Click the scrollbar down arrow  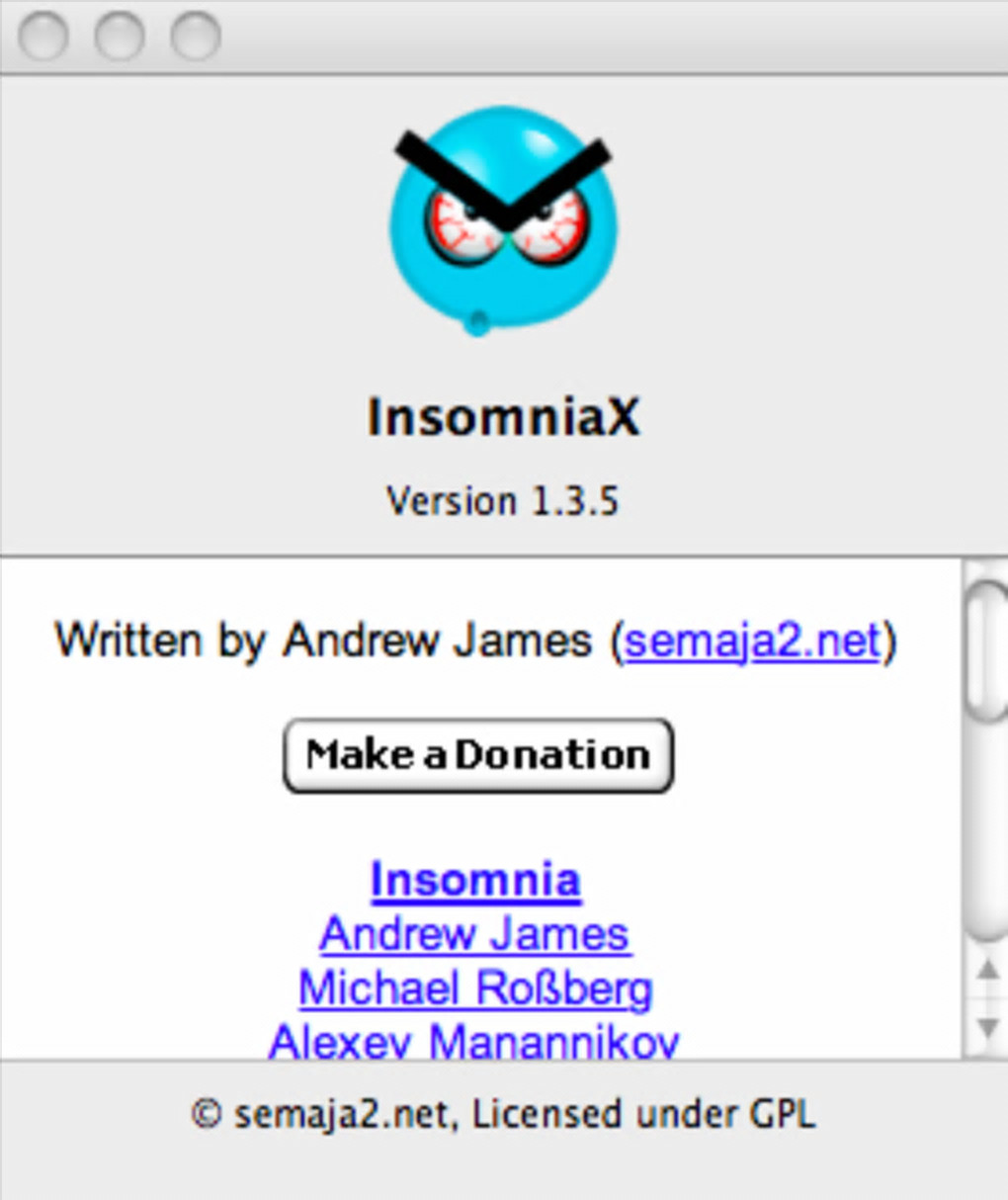pos(987,1028)
